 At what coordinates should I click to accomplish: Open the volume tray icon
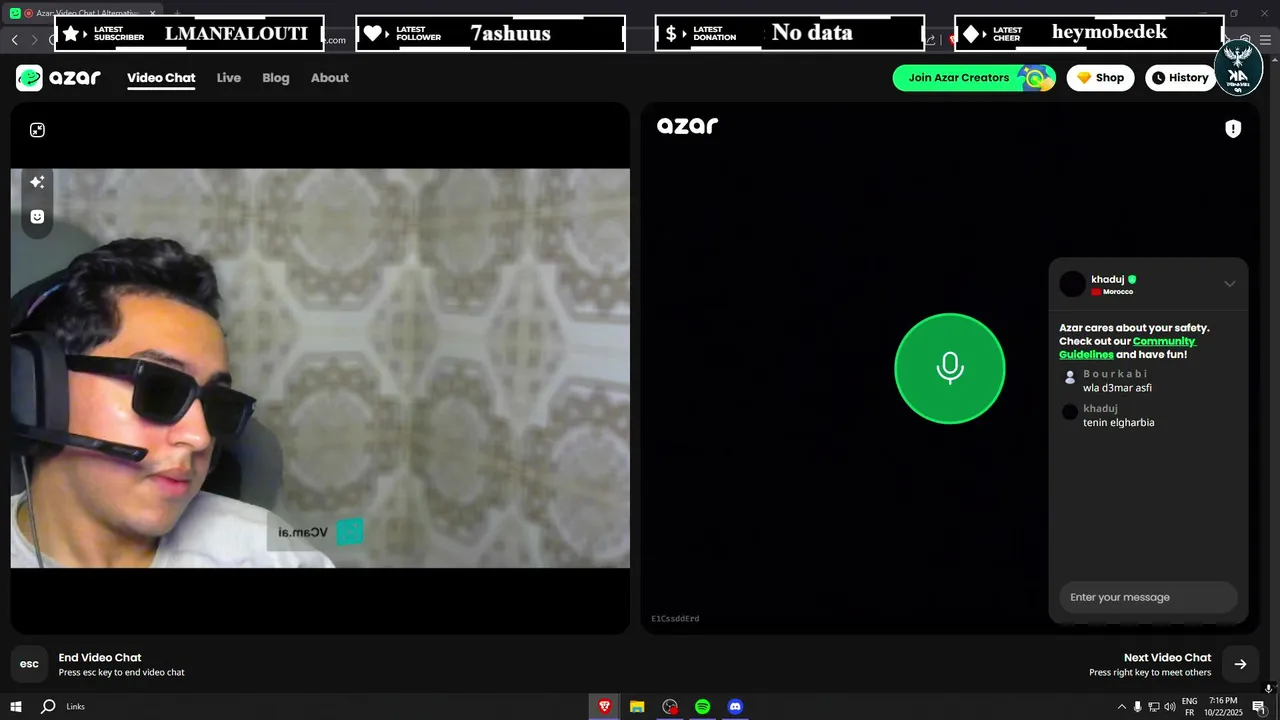(x=1169, y=707)
